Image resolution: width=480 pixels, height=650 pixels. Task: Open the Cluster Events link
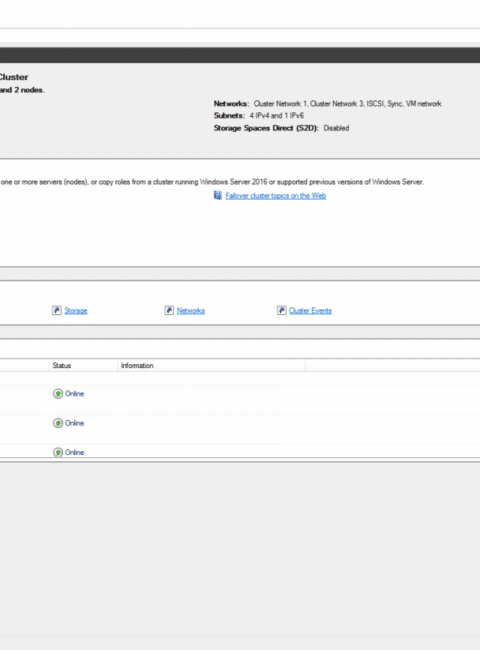pos(310,310)
